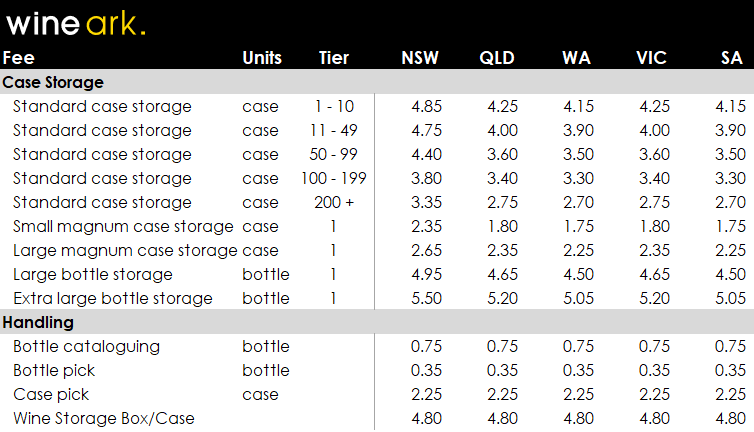The width and height of the screenshot is (754, 432).
Task: Click Large bottle storage row label
Action: pos(93,274)
